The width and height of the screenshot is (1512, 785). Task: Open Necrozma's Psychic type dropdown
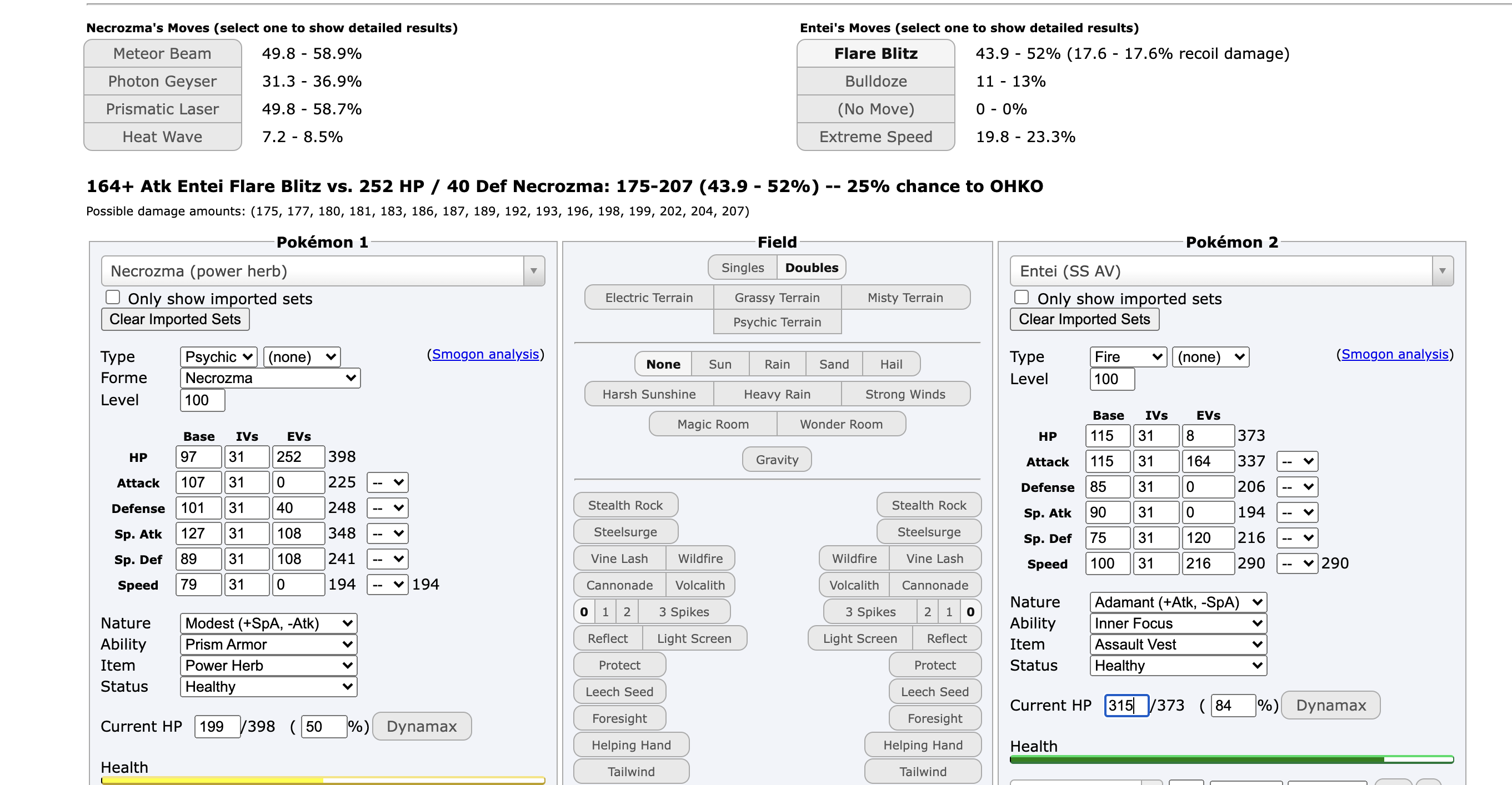pyautogui.click(x=219, y=357)
